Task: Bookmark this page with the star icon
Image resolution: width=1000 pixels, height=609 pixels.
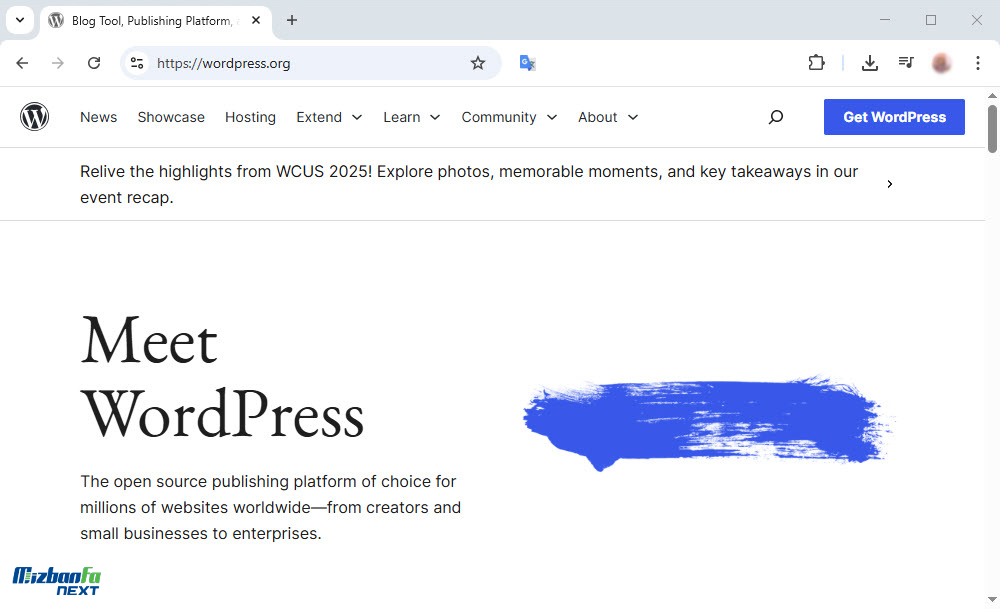Action: point(478,63)
